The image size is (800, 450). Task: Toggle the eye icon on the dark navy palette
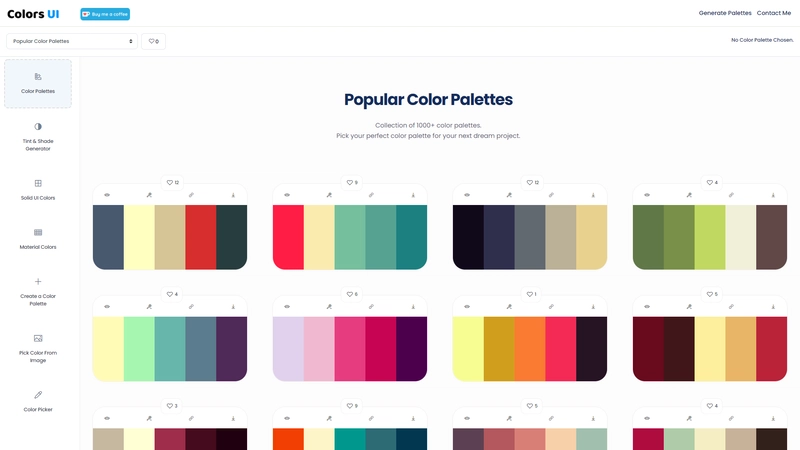click(467, 195)
